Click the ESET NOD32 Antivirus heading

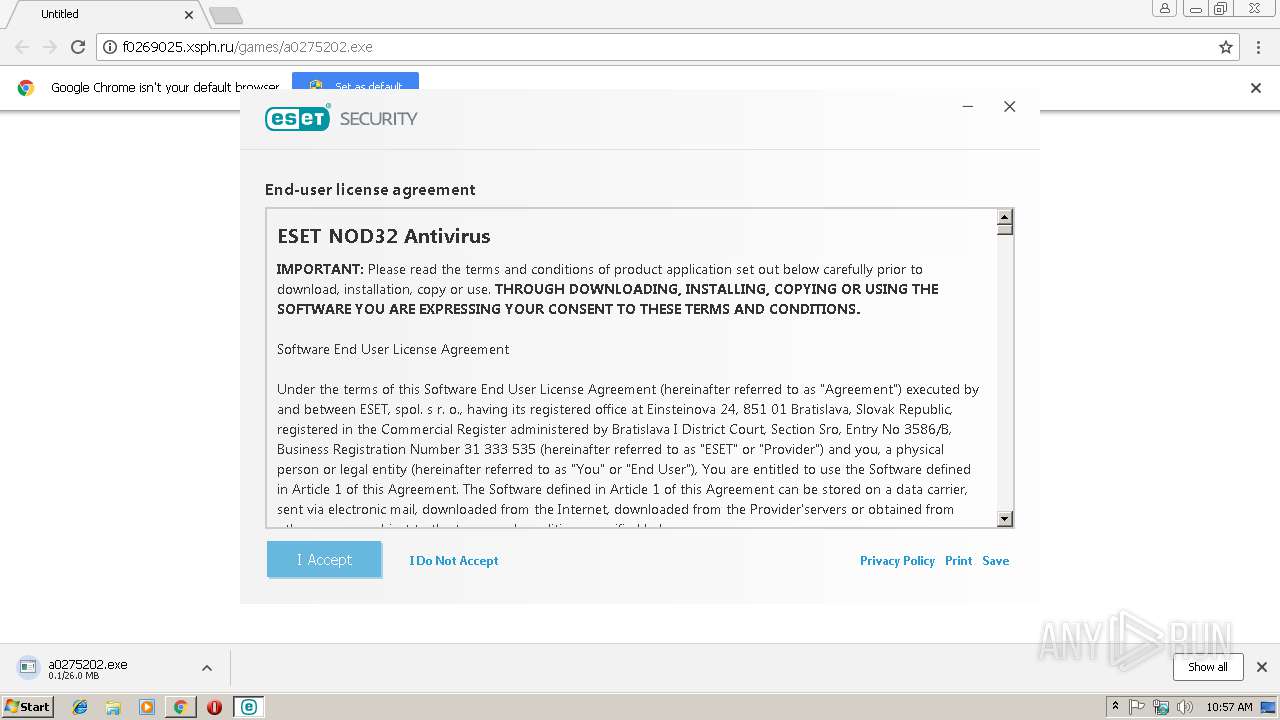click(x=384, y=237)
